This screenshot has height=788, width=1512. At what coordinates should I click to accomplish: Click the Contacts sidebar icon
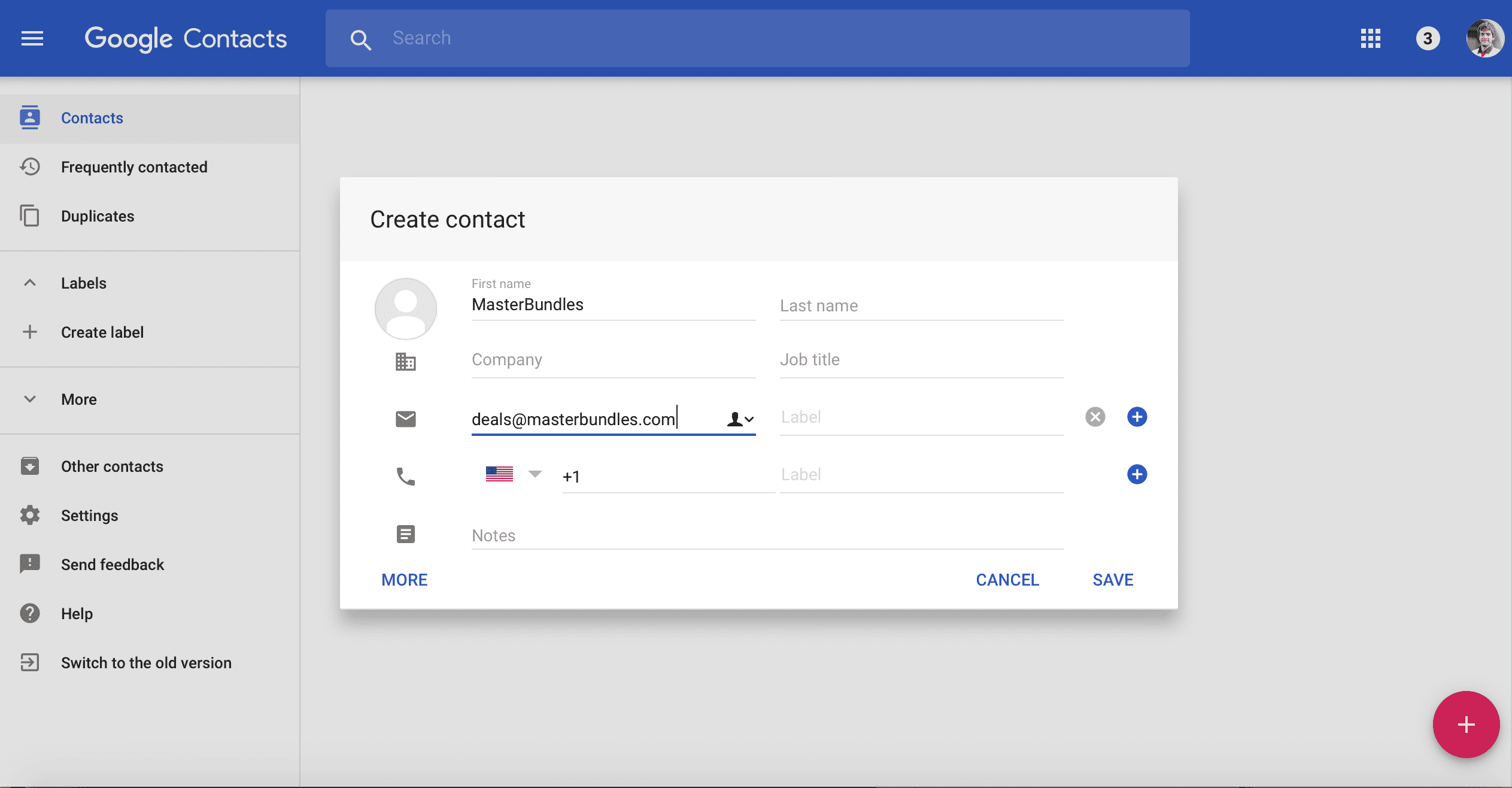(30, 117)
